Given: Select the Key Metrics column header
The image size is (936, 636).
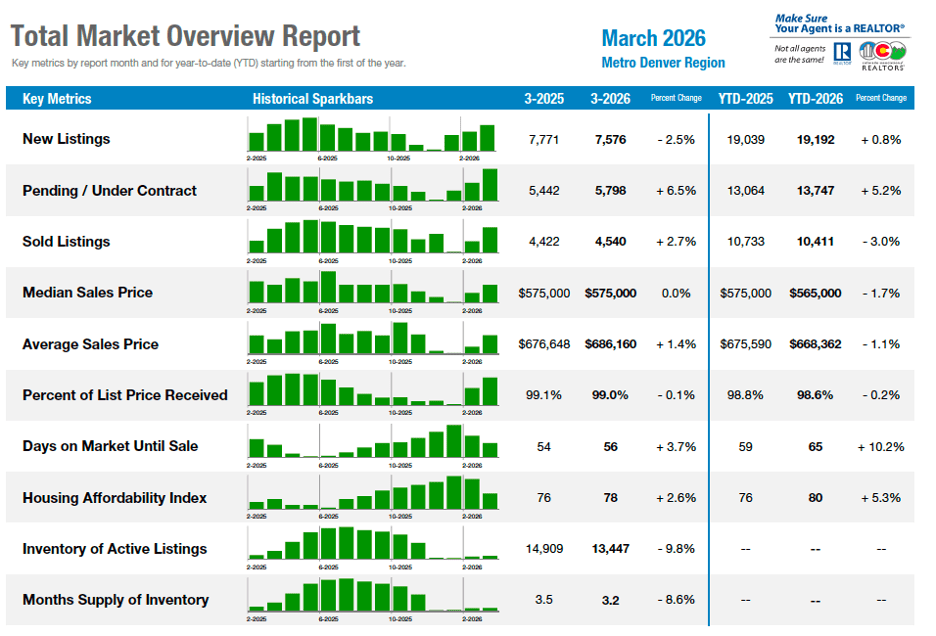Looking at the screenshot, I should click(57, 99).
